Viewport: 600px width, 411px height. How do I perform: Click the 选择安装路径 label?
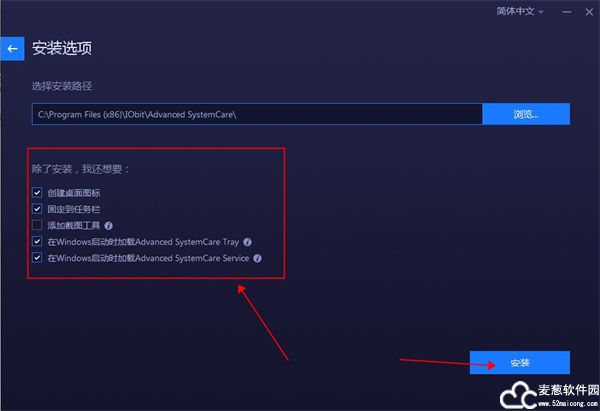pos(62,86)
